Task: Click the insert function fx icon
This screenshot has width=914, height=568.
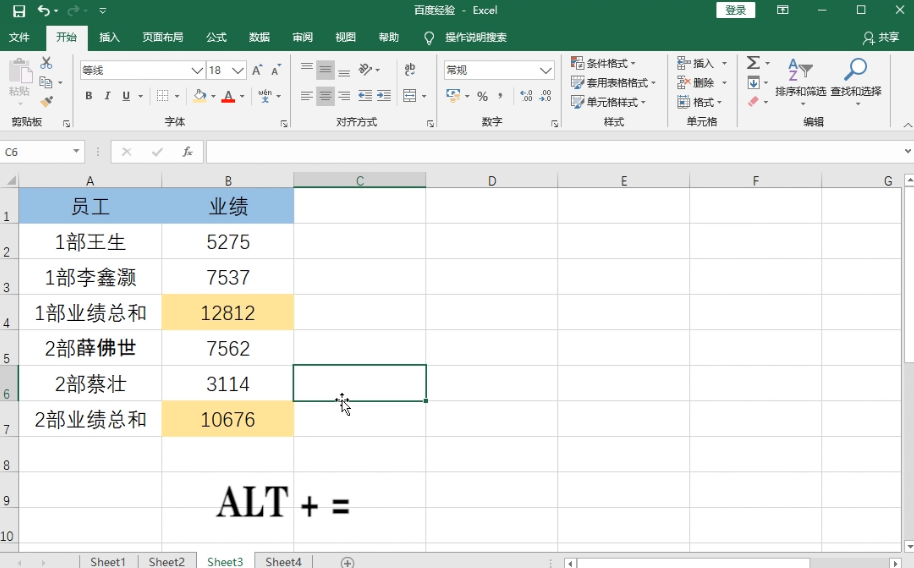Action: [187, 152]
